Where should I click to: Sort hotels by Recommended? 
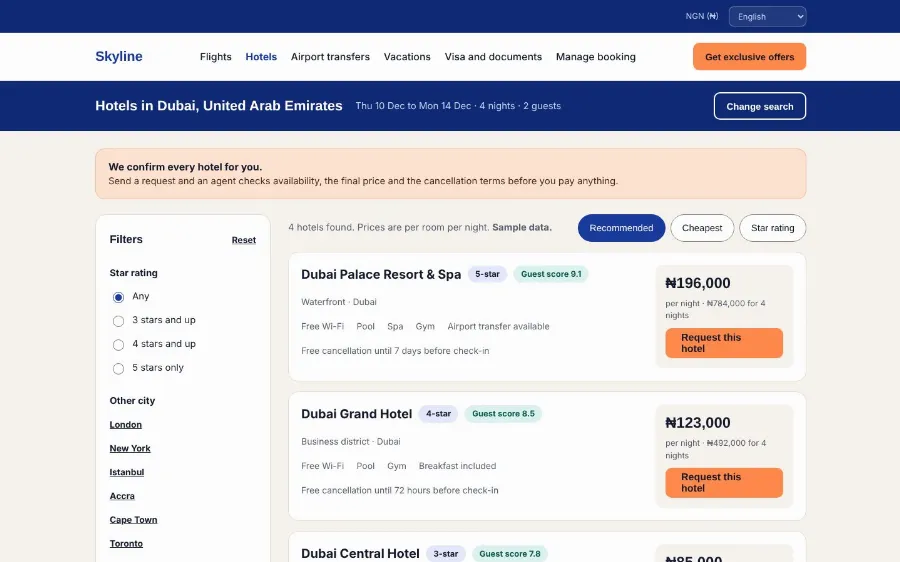click(621, 228)
